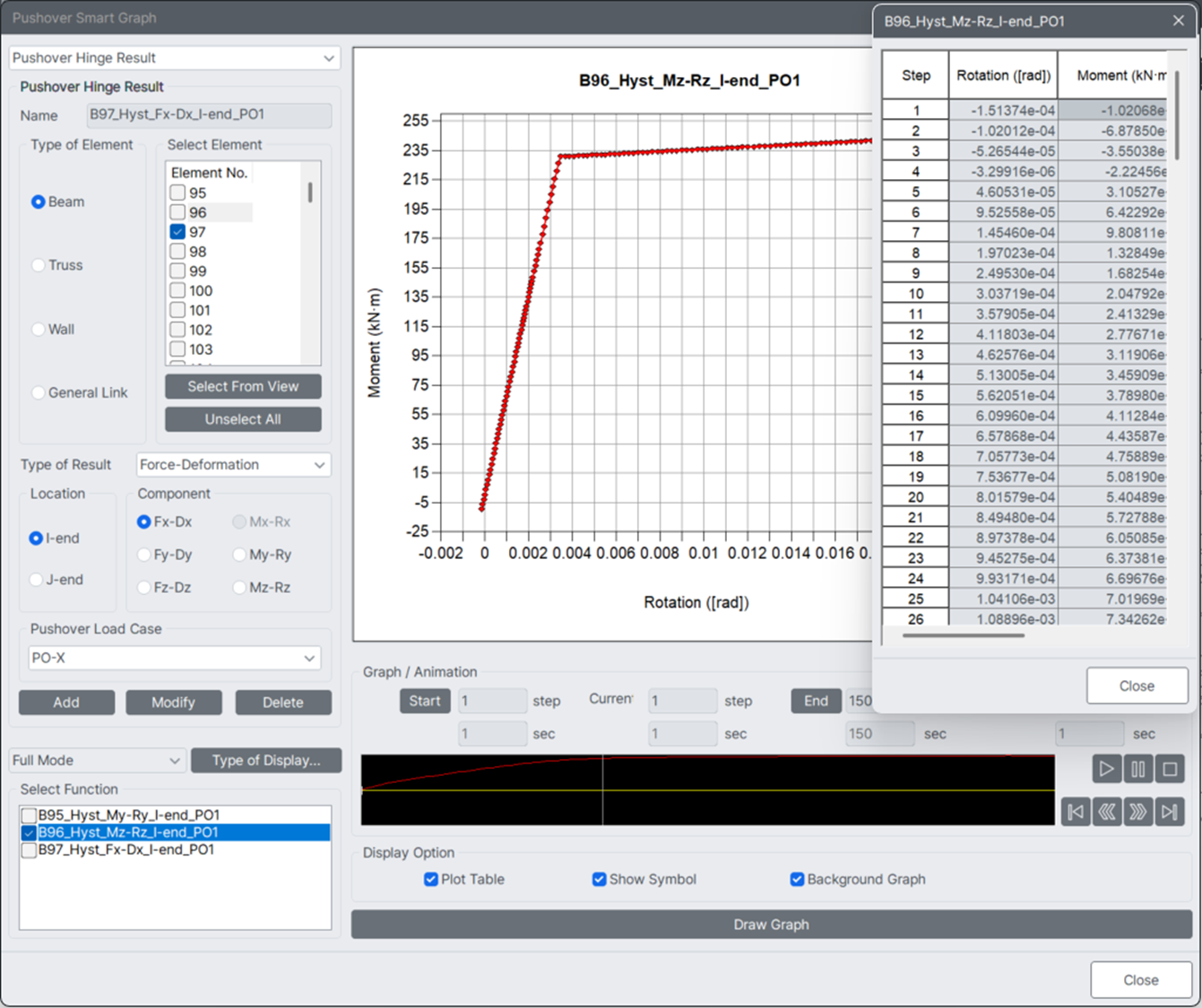The width and height of the screenshot is (1202, 1008).
Task: Click the Select From View button
Action: tap(243, 386)
